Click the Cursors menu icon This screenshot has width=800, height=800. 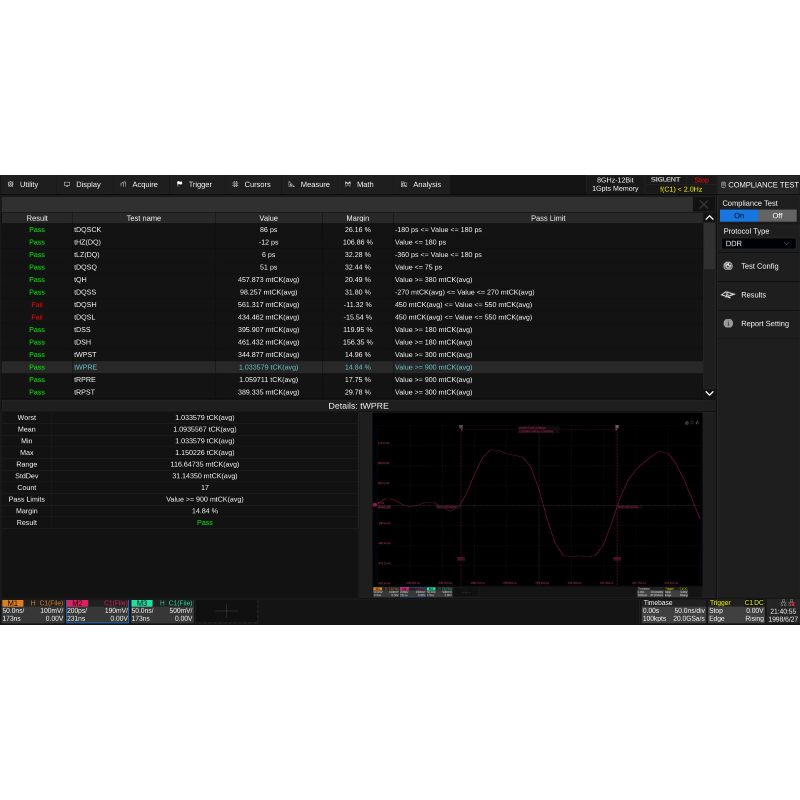[236, 184]
